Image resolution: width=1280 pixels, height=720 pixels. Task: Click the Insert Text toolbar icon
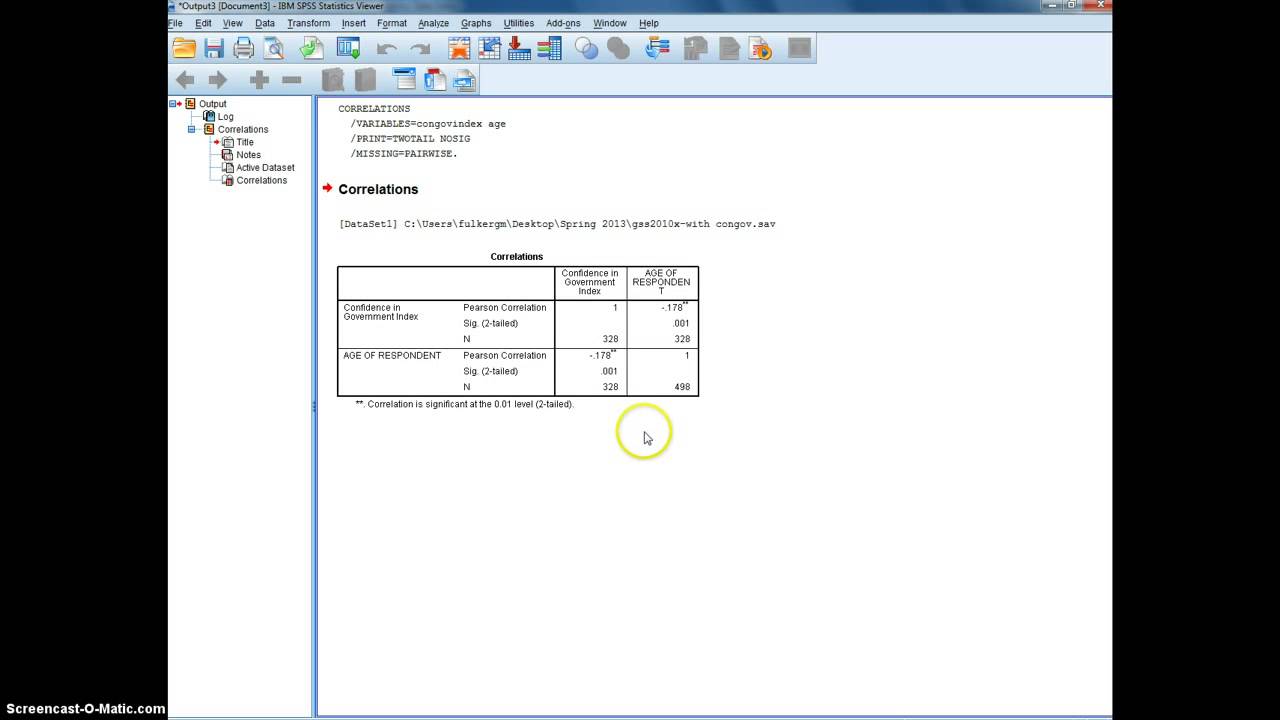(464, 80)
